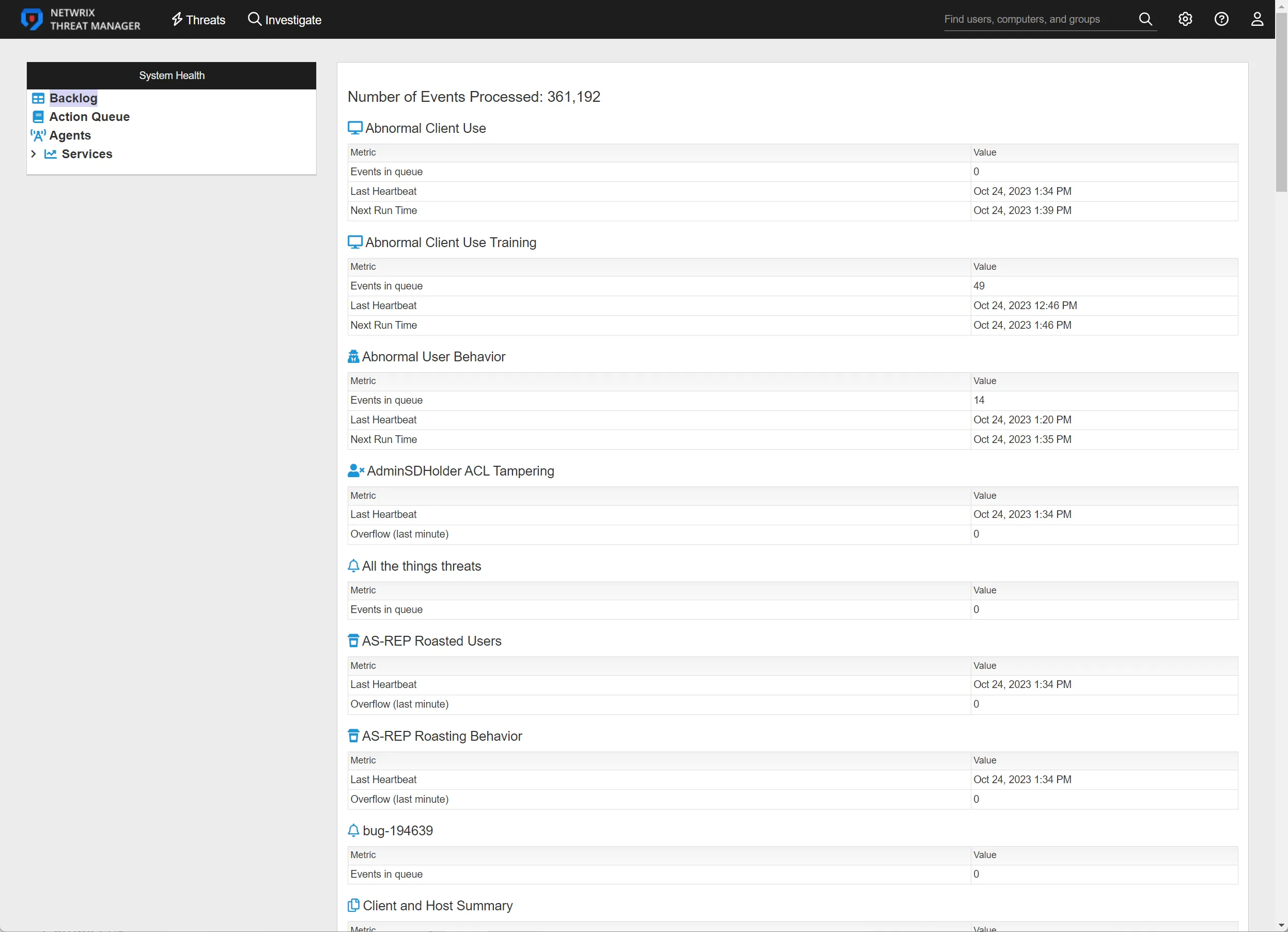The image size is (1288, 932).
Task: Click the AdminSDHolder ACL Tampering user icon
Action: 356,470
